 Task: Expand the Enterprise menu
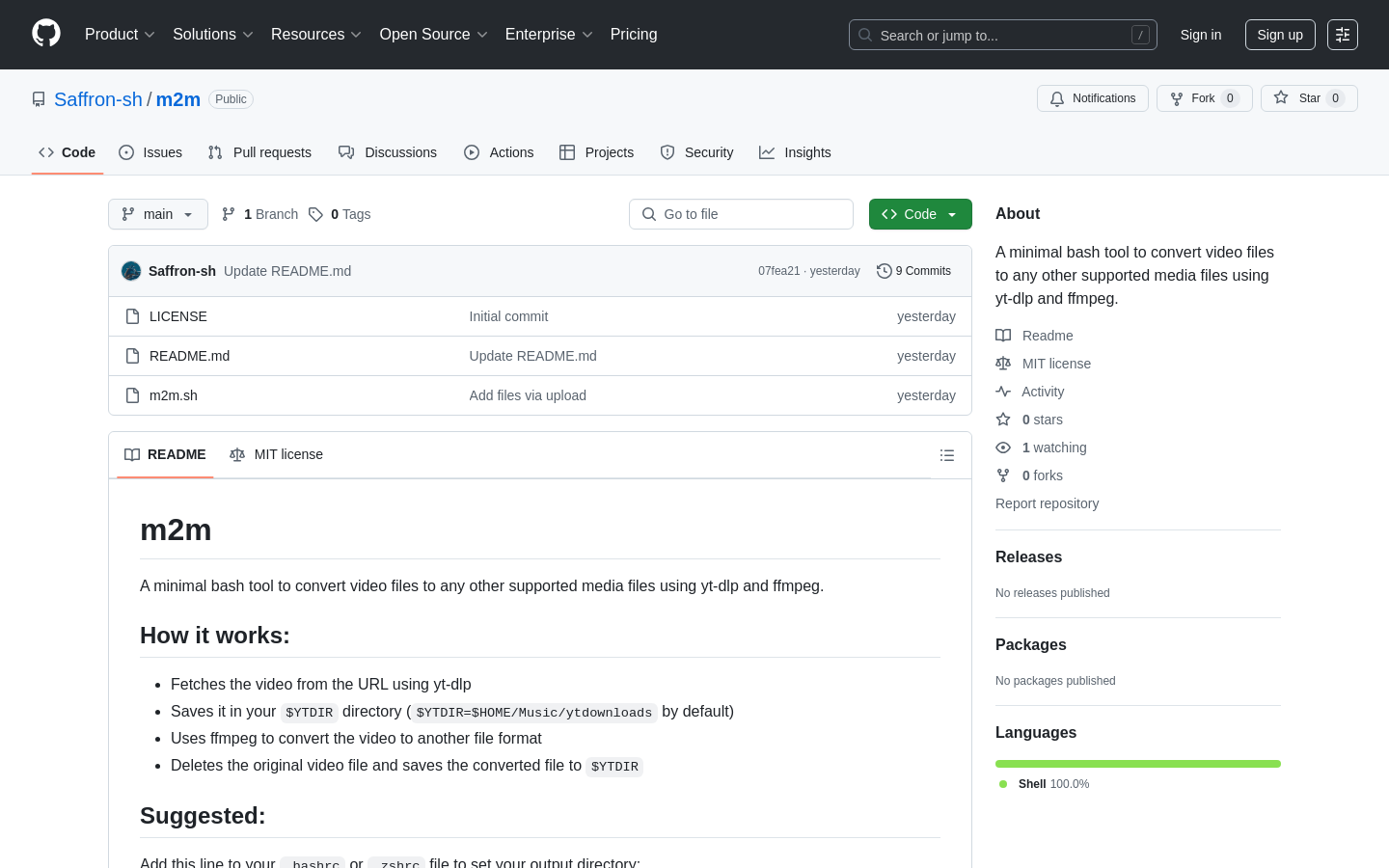[549, 34]
